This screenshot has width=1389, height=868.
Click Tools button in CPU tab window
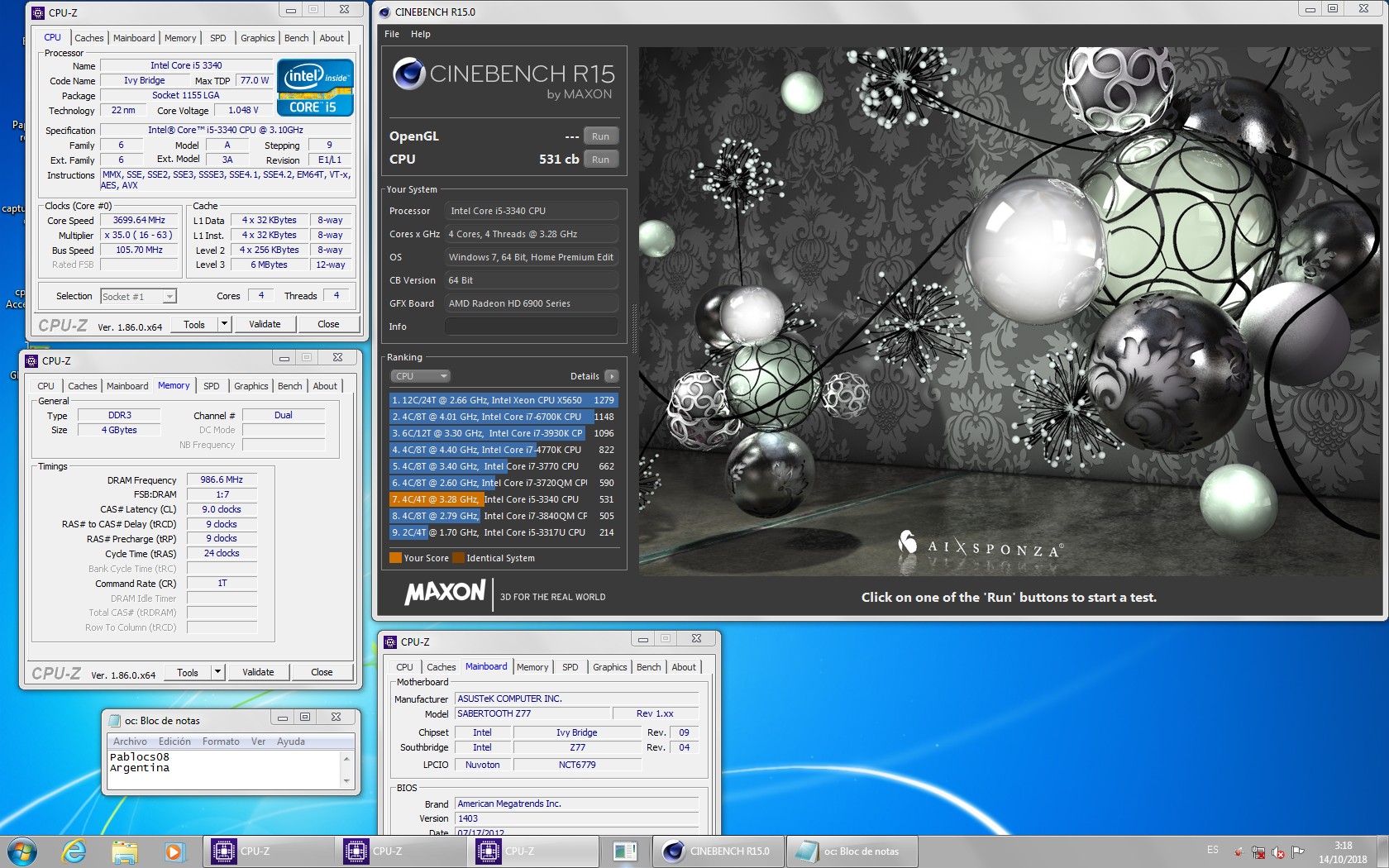(x=194, y=324)
